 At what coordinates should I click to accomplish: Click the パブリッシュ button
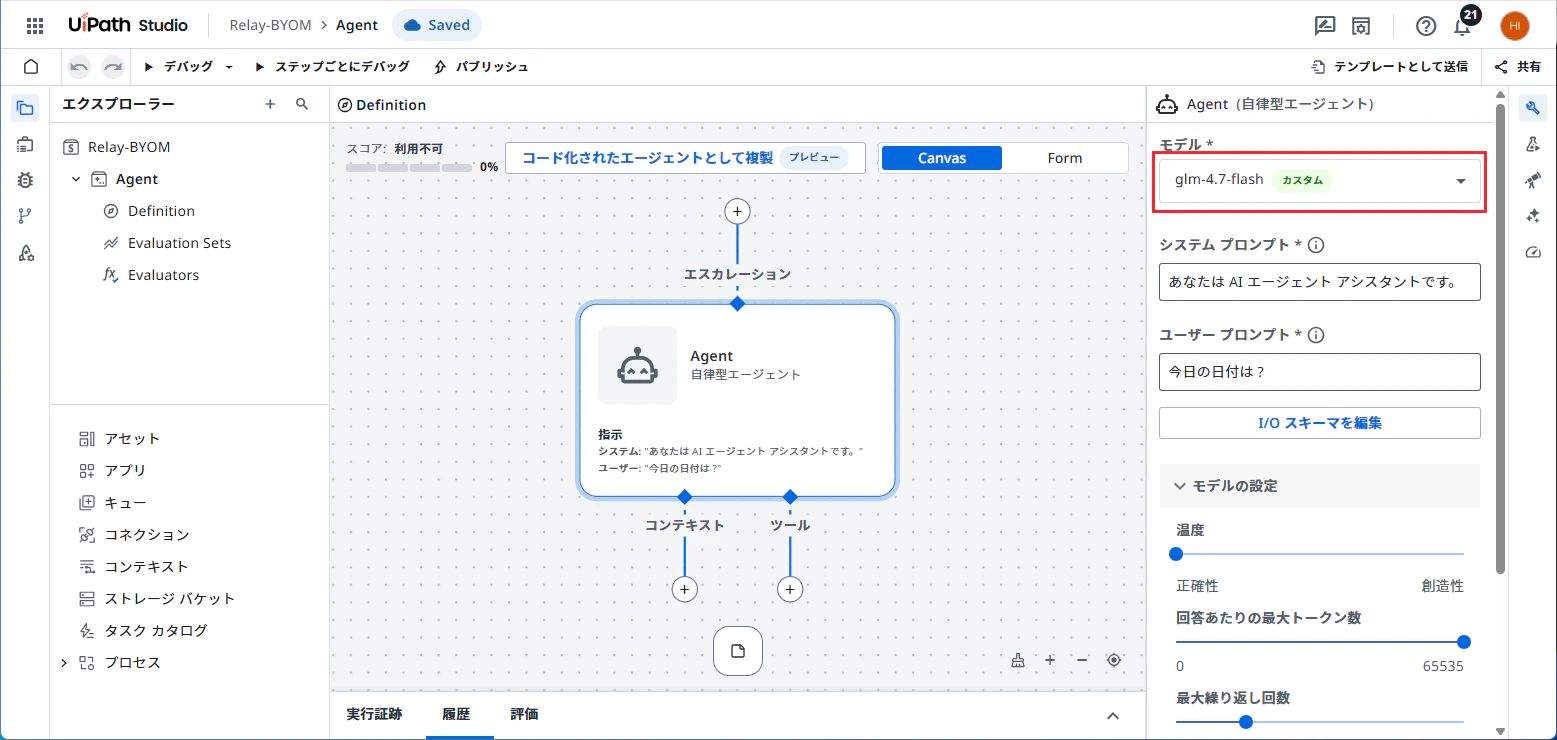tap(481, 67)
